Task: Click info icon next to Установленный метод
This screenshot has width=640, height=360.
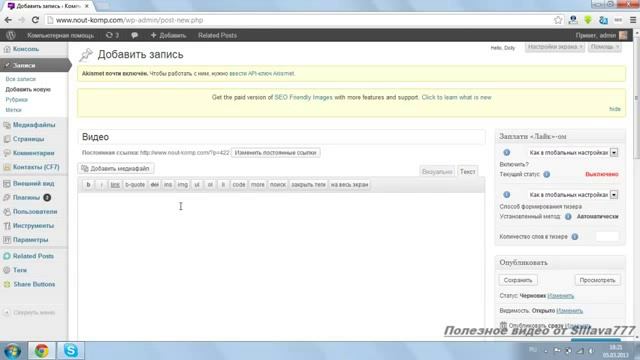Action: pyautogui.click(x=568, y=217)
